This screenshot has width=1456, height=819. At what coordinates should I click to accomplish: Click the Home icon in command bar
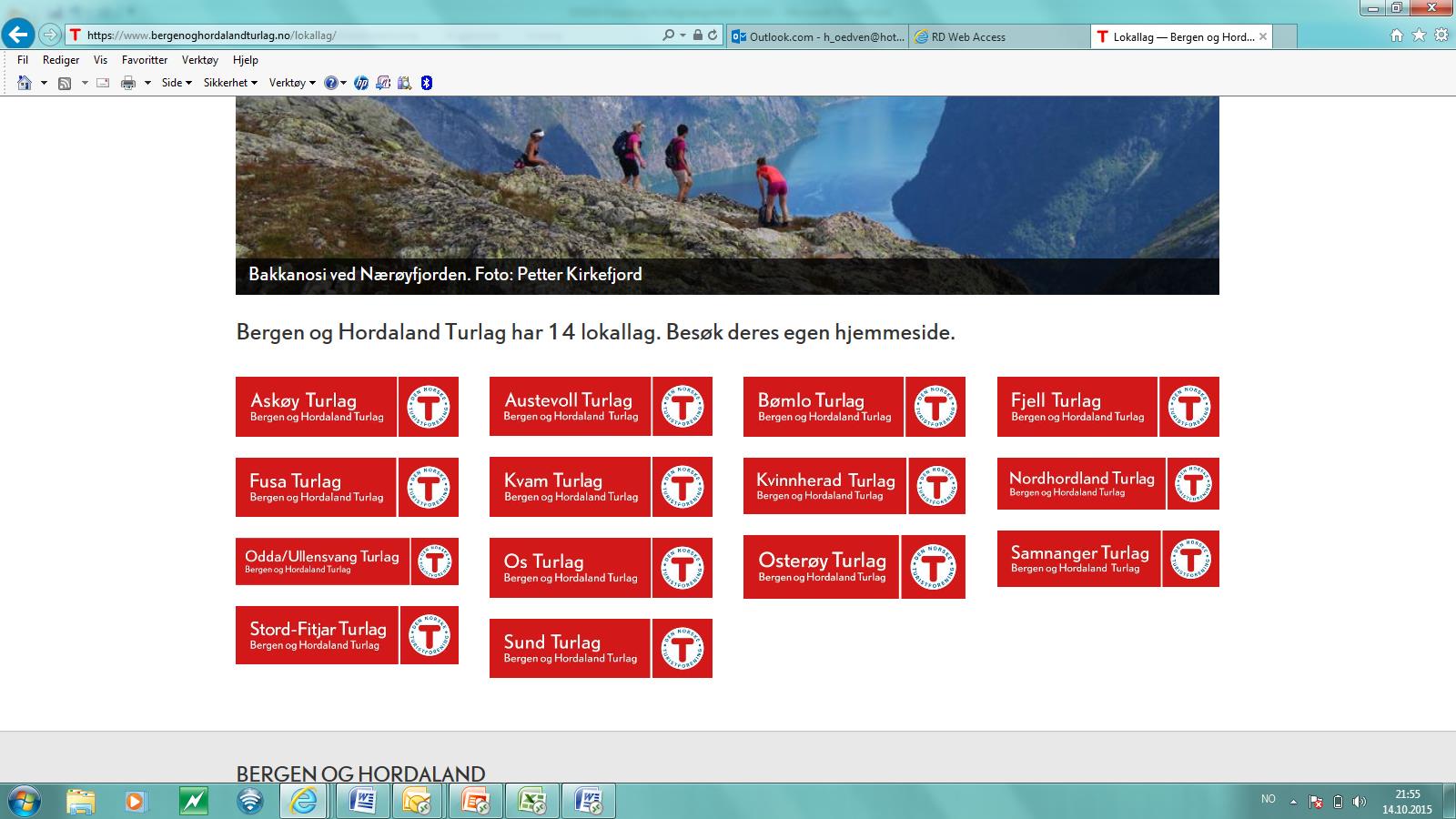point(25,83)
